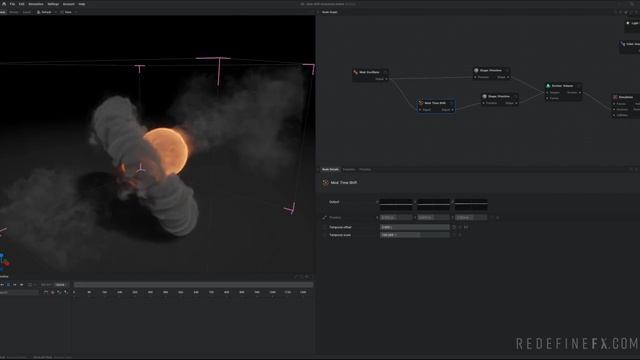The width and height of the screenshot is (640, 360).
Task: Switch to the Favorites tab
Action: [x=349, y=169]
